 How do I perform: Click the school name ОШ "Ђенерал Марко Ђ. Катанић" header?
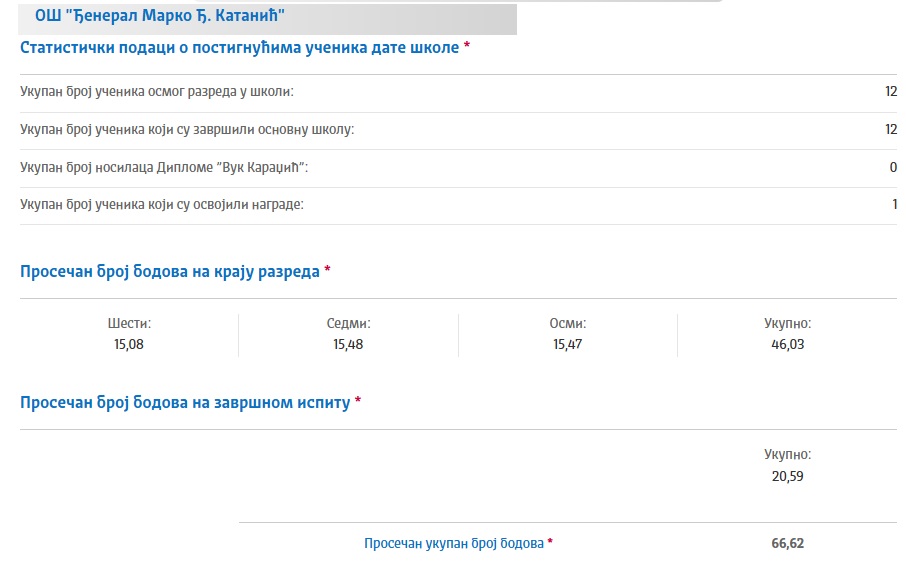[x=160, y=16]
